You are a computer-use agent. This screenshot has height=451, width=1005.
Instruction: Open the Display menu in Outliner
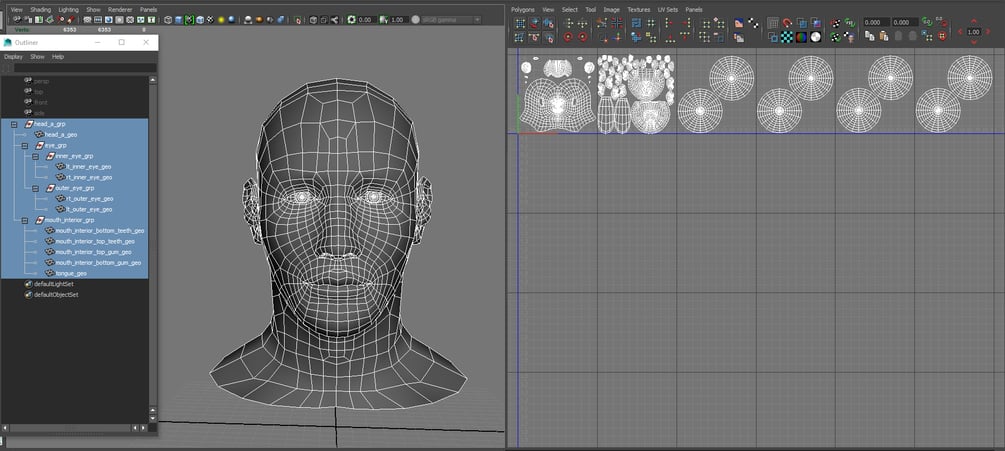click(13, 57)
